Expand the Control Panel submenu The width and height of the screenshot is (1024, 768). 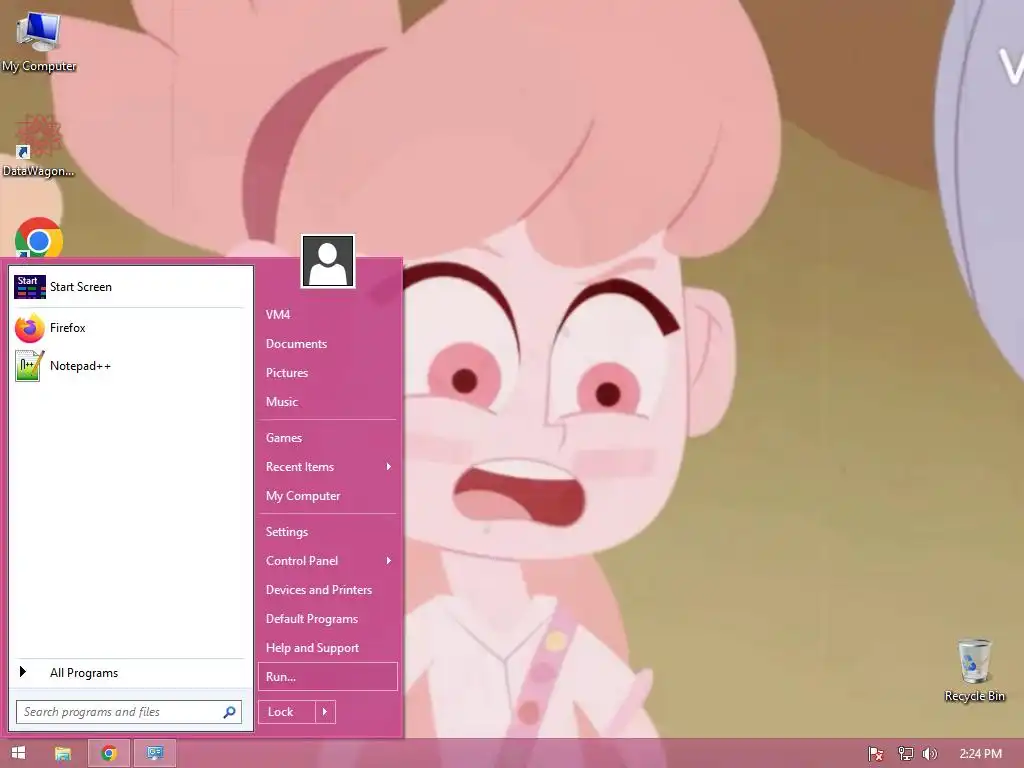coord(328,560)
